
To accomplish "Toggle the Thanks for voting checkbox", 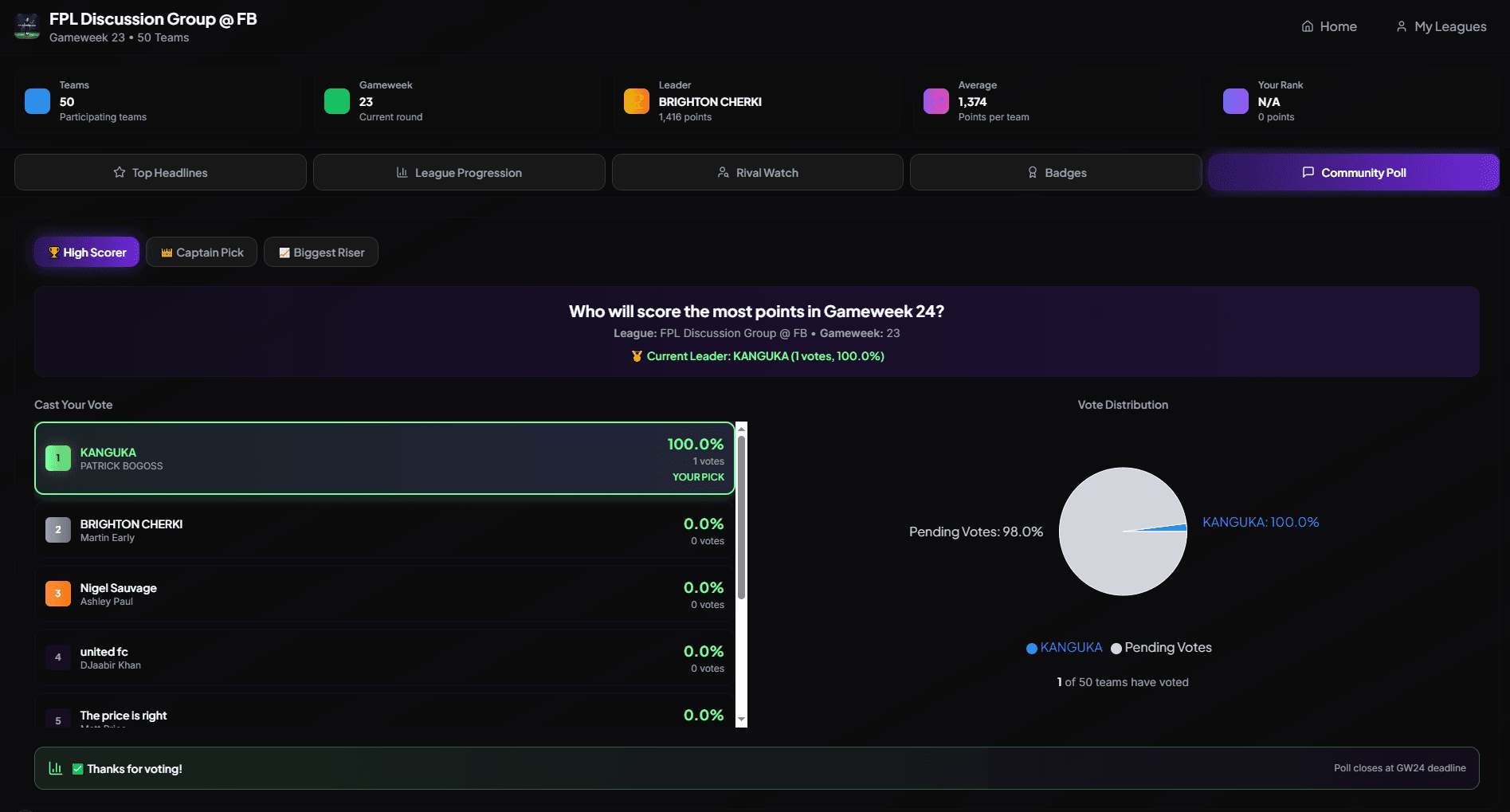I will pyautogui.click(x=77, y=768).
